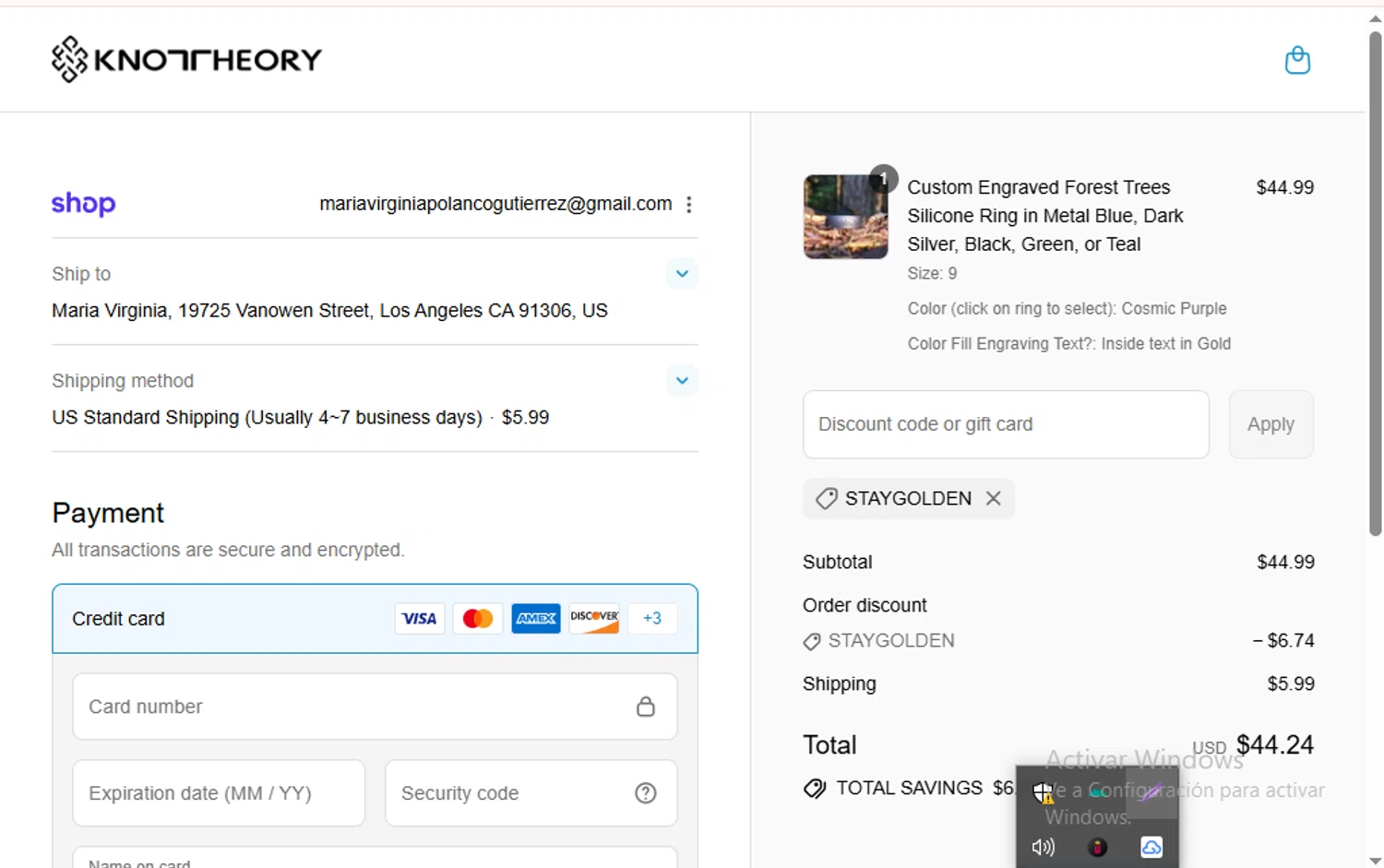
Task: Open the Security code help icon
Action: (646, 793)
